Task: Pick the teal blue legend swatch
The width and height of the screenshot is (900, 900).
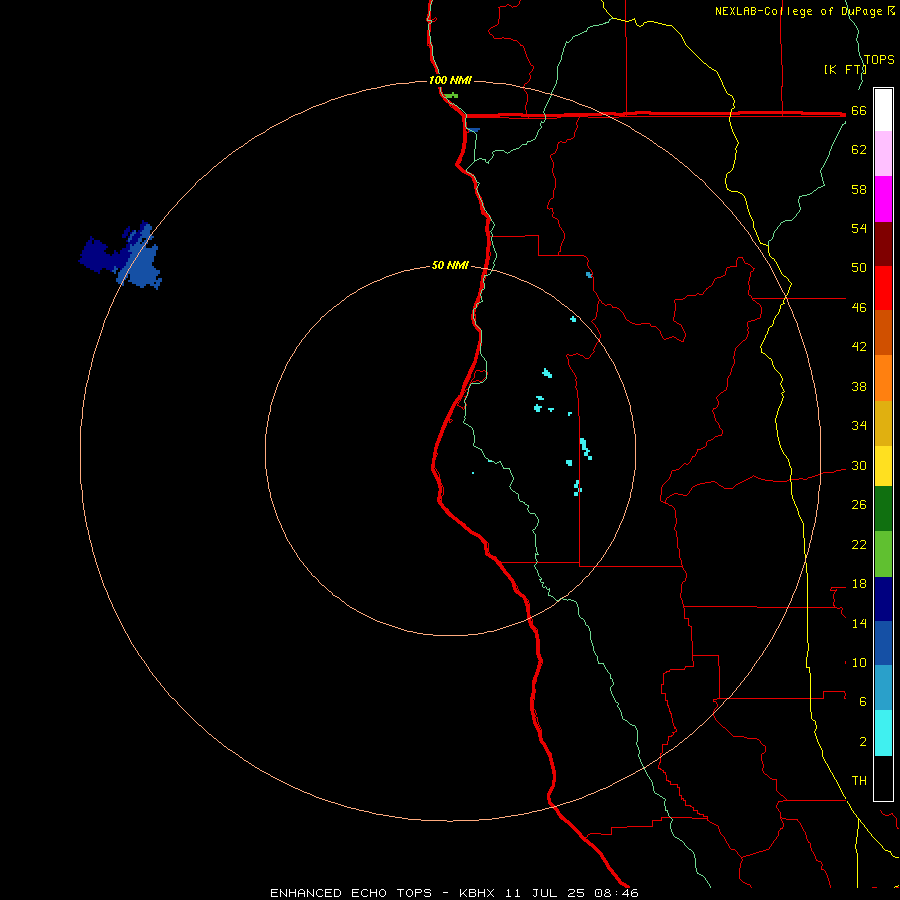Action: coord(883,688)
